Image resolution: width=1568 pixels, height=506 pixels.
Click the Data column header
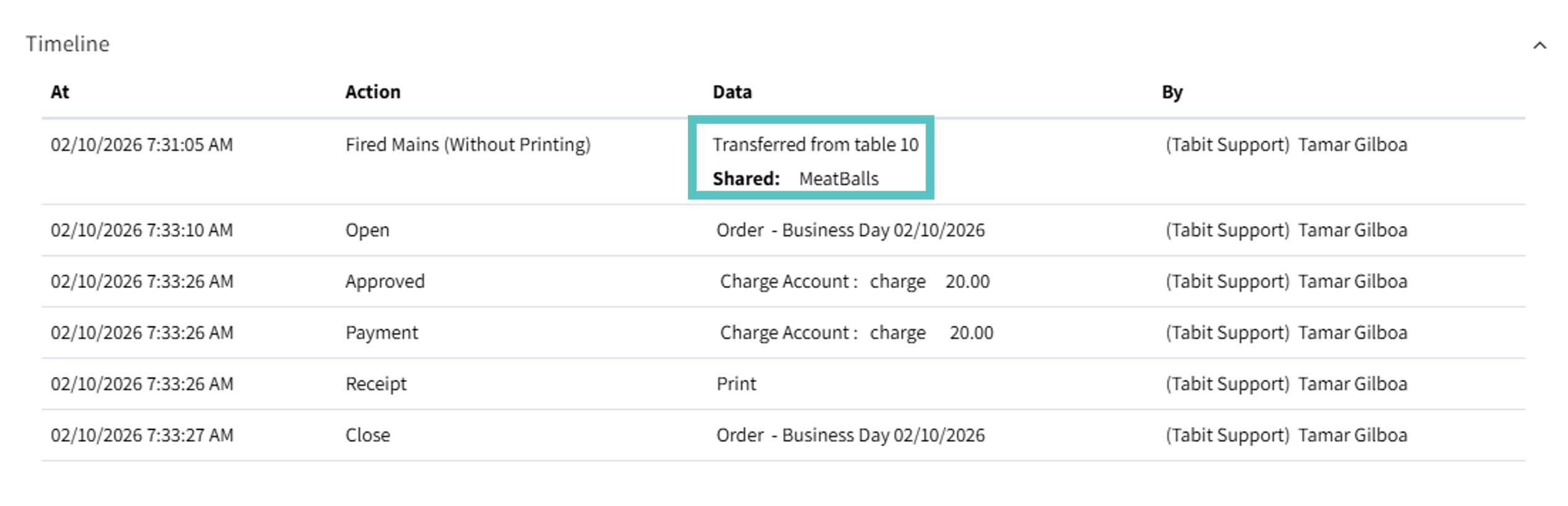pos(732,92)
